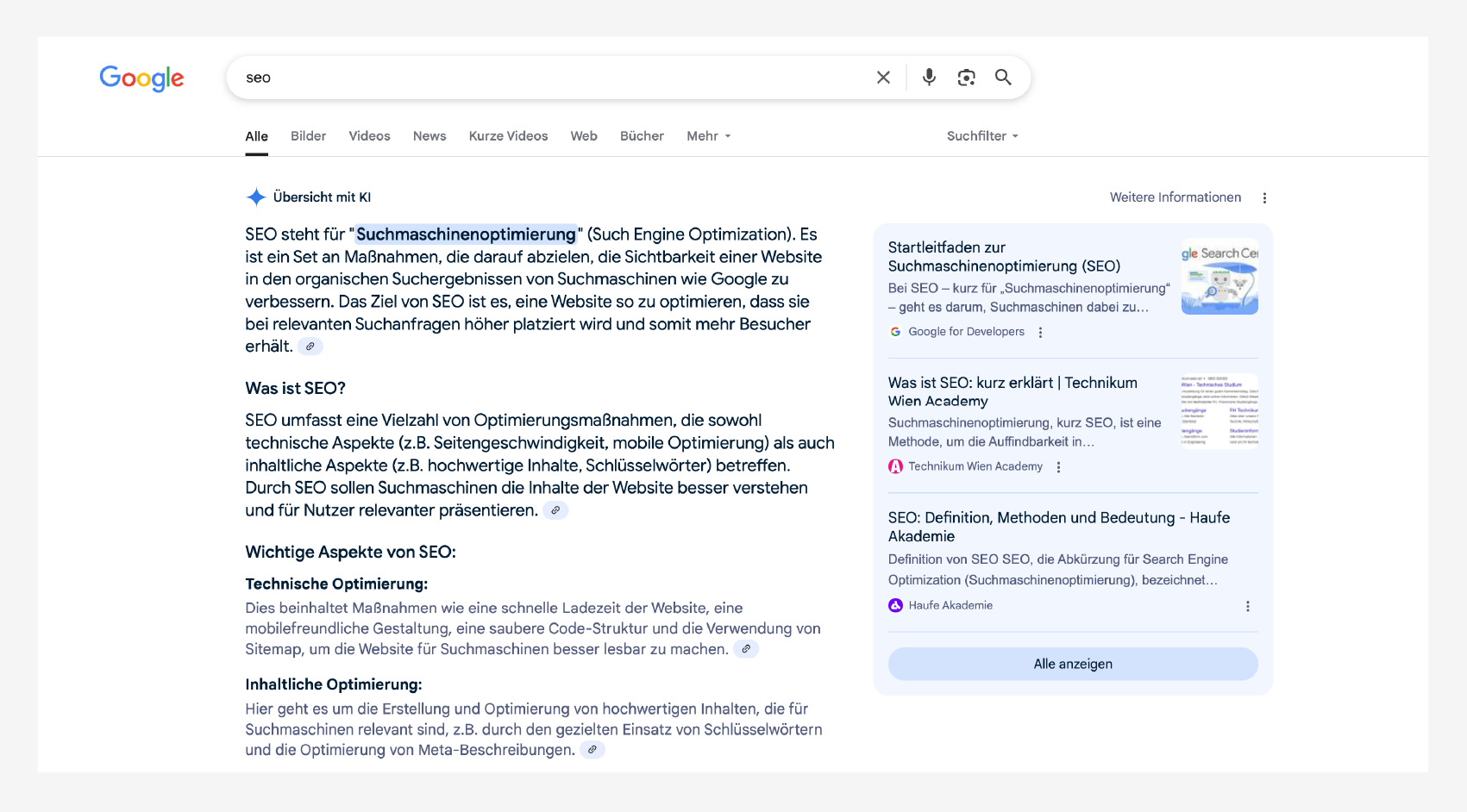Open the Bücher tab
The width and height of the screenshot is (1467, 812).
642,136
